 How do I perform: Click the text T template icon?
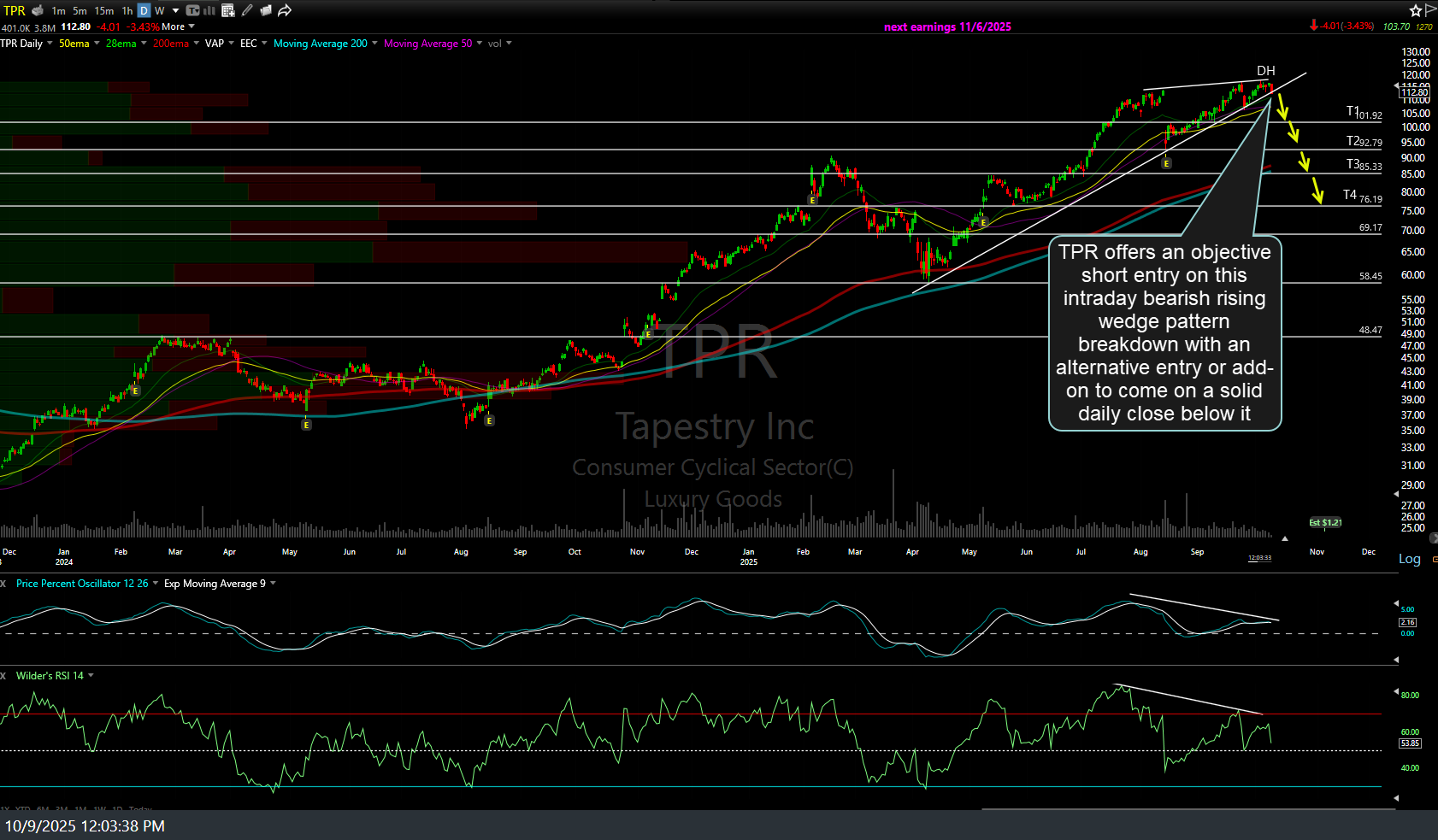[192, 10]
